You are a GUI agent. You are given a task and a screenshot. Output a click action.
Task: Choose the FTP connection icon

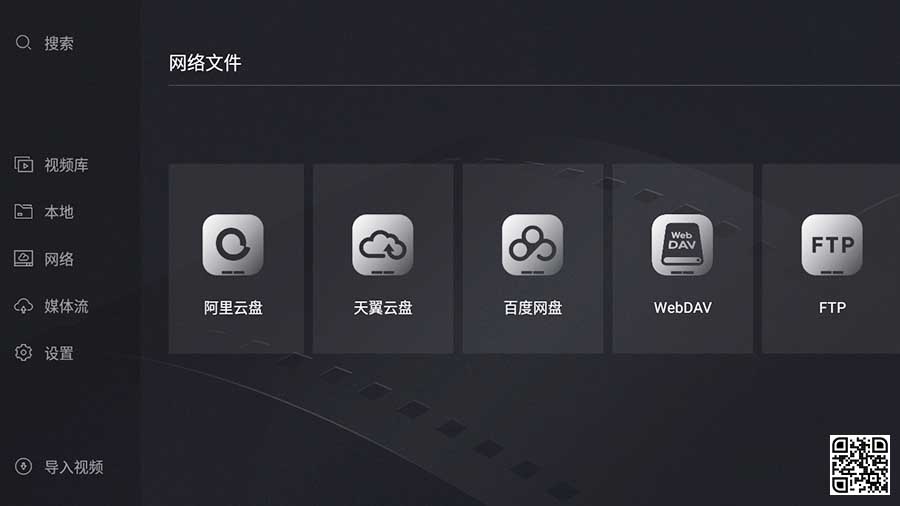832,245
